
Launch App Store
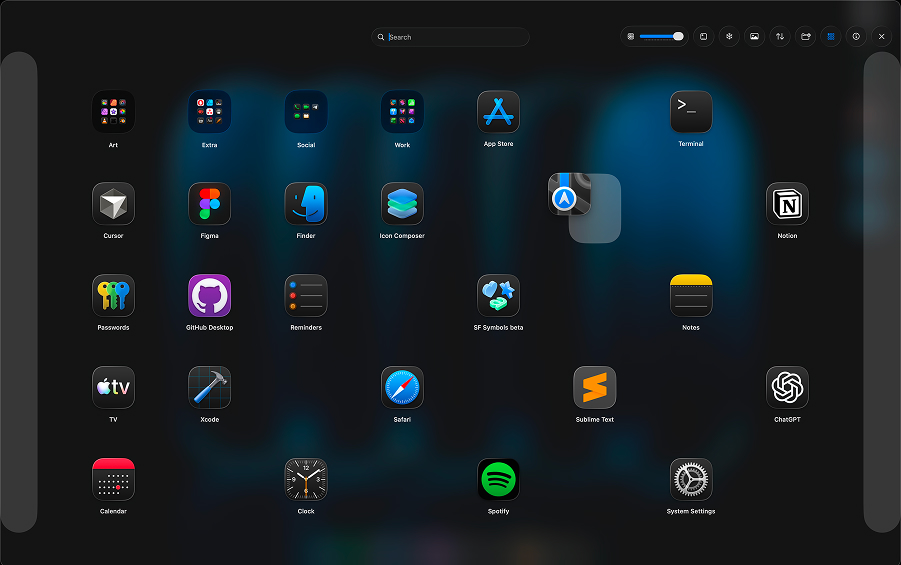[498, 112]
